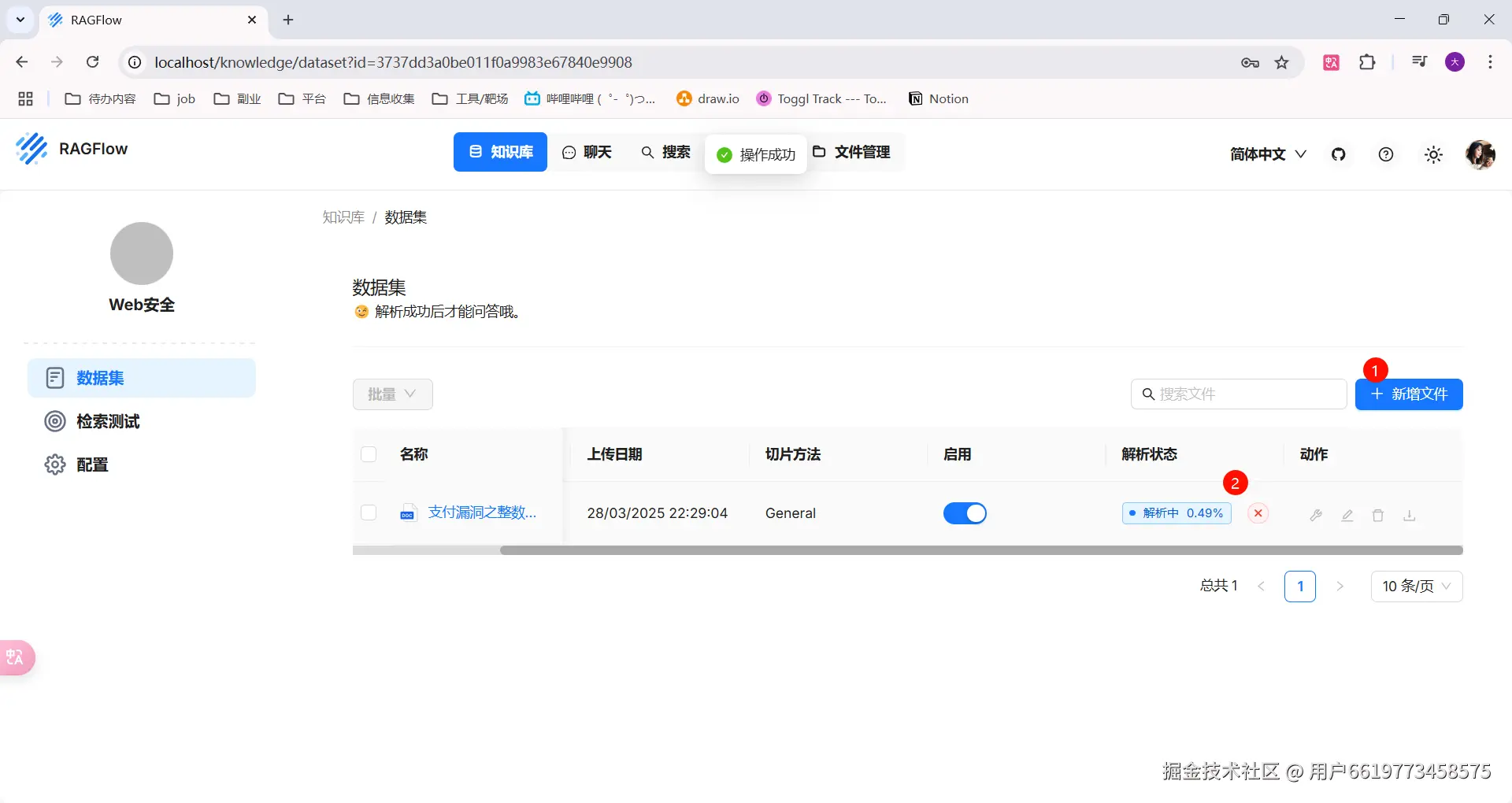Open the 哔哩哔哩 bookmark
This screenshot has width=1512, height=803.
pyautogui.click(x=590, y=98)
